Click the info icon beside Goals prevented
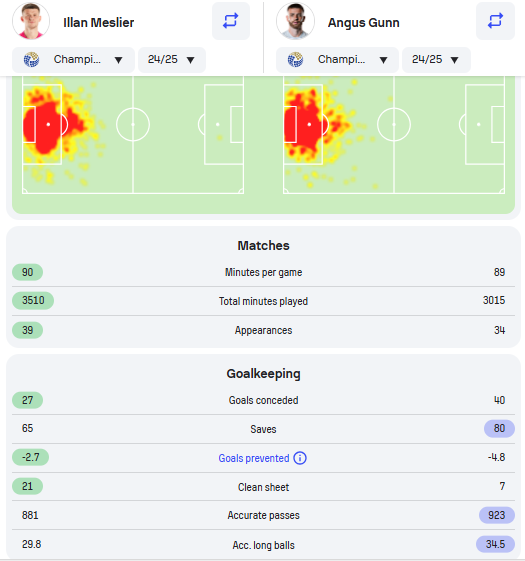The image size is (525, 561). pyautogui.click(x=300, y=458)
